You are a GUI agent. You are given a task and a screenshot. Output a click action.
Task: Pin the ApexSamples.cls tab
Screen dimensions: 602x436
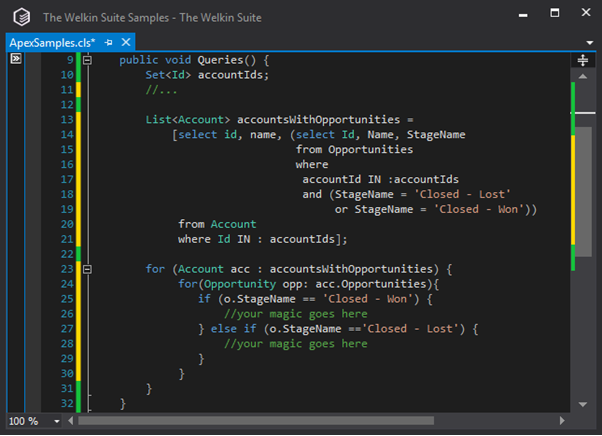point(110,43)
